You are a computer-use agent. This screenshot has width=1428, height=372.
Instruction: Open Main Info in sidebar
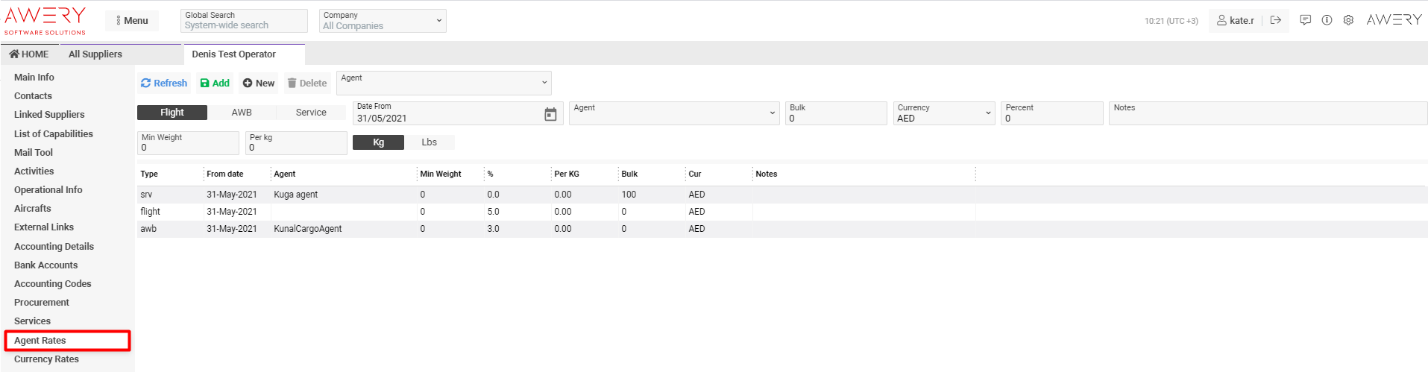tap(34, 77)
